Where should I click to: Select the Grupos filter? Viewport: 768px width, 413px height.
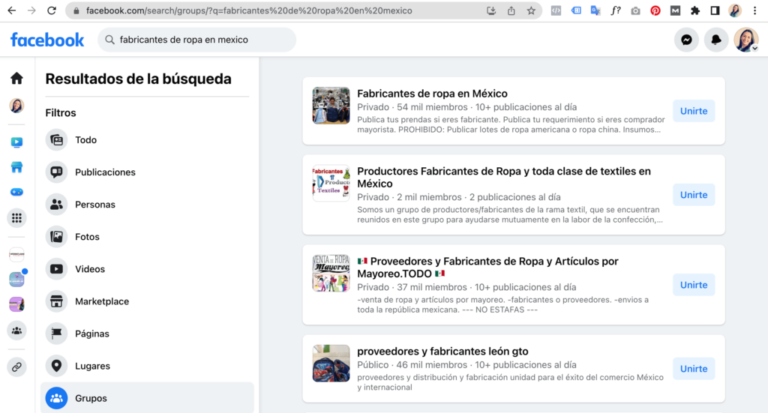pos(147,398)
